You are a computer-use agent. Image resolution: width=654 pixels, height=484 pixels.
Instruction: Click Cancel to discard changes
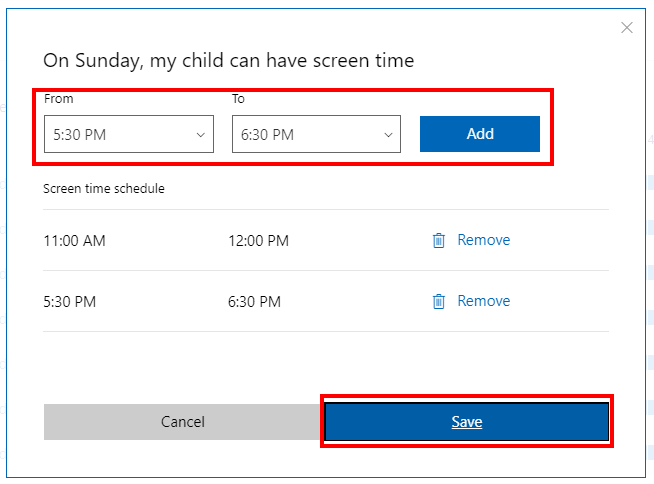[x=183, y=422]
